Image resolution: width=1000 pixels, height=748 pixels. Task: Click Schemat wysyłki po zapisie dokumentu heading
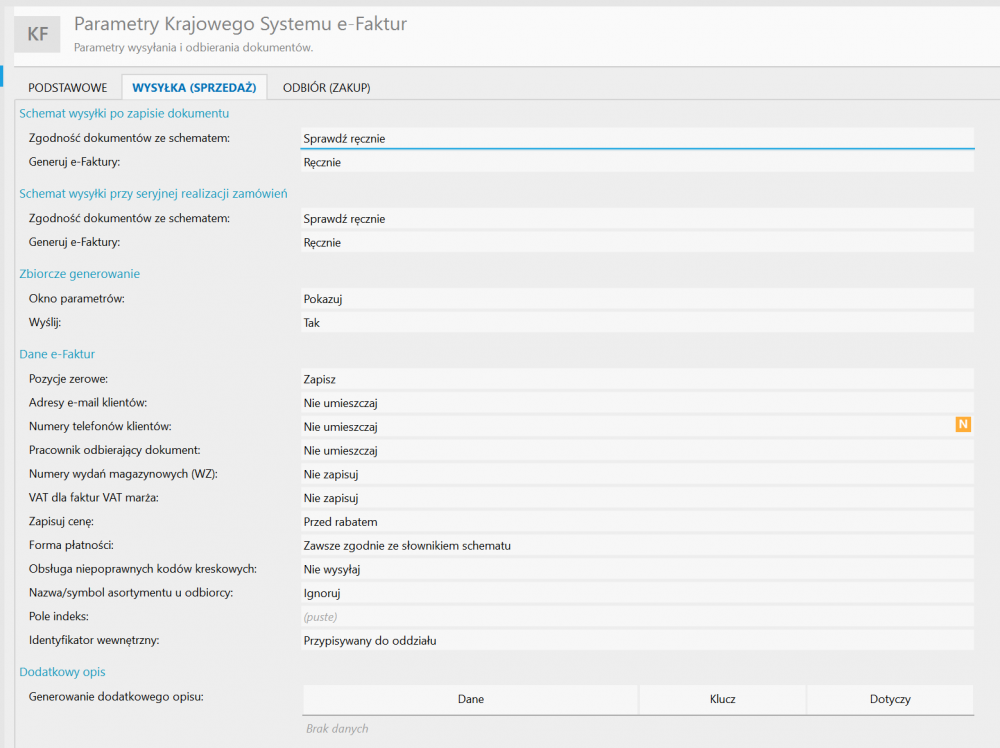(124, 114)
